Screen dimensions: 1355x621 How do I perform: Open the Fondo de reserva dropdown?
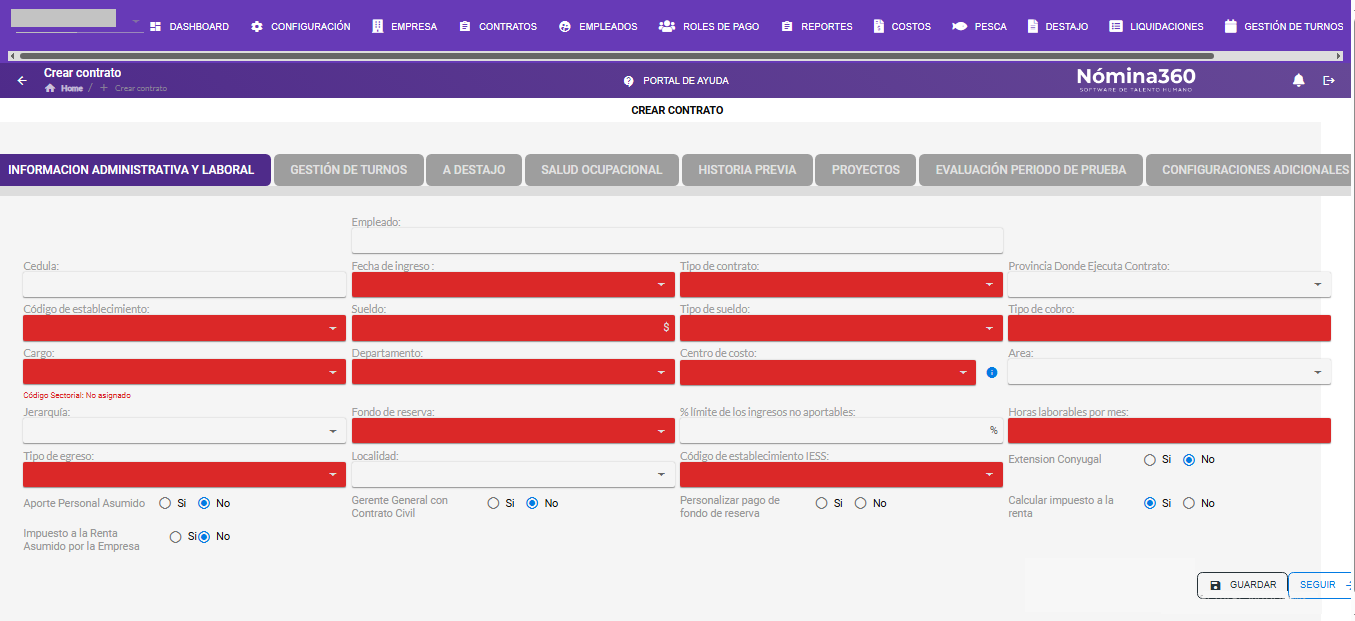click(513, 431)
